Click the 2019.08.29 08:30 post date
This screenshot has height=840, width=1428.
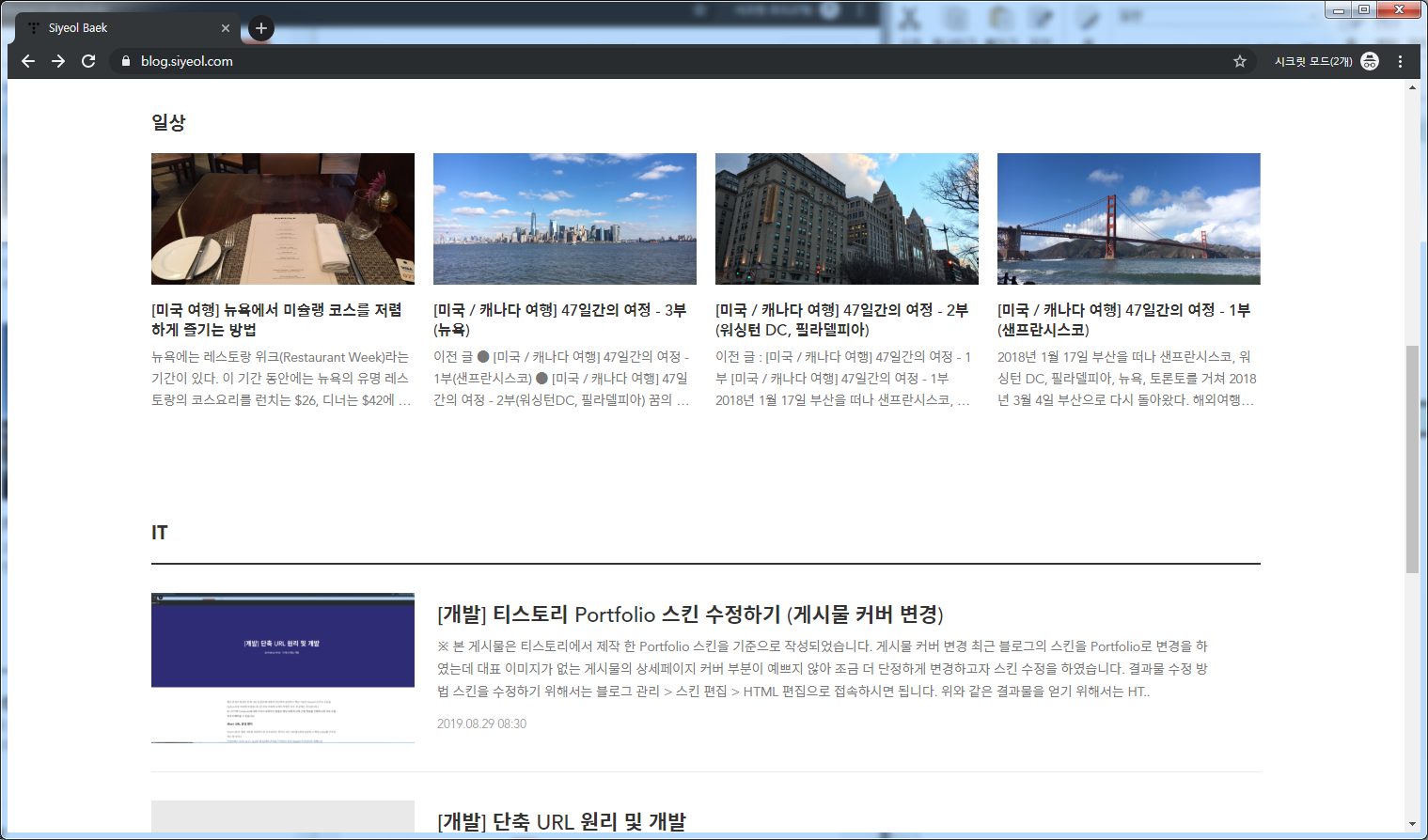coord(481,723)
